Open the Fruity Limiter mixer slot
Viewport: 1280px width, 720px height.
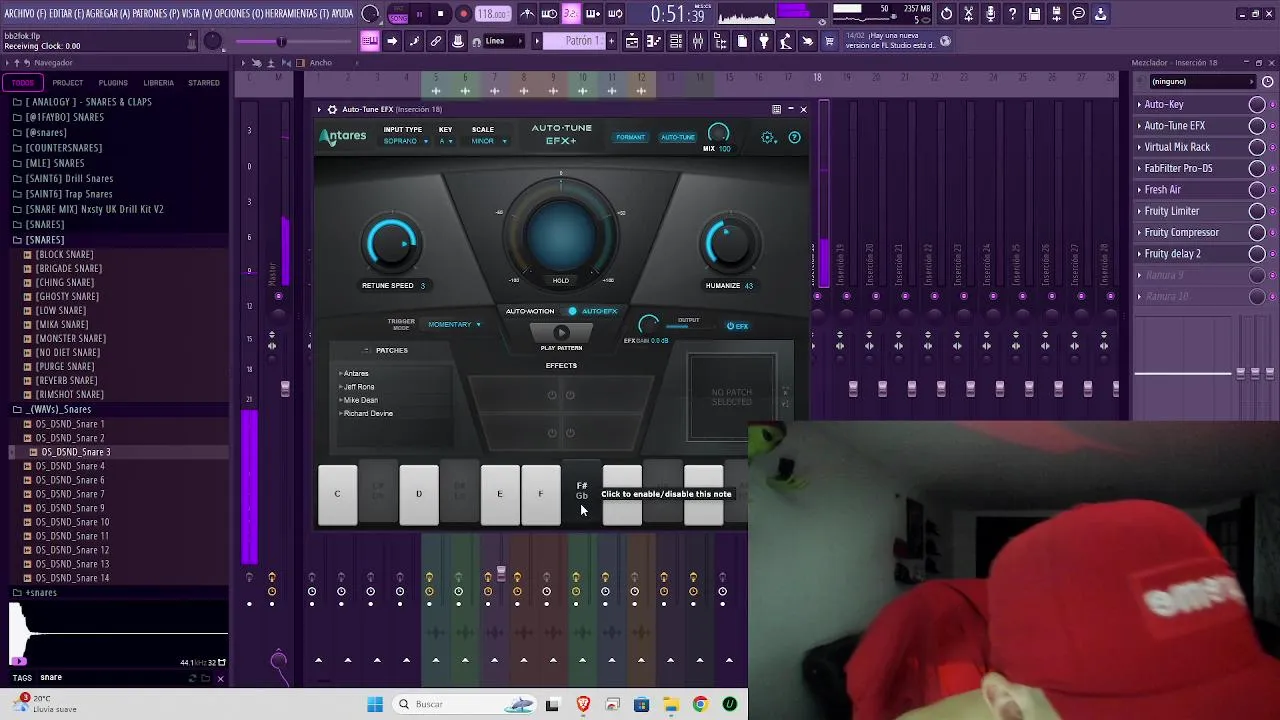pos(1190,211)
